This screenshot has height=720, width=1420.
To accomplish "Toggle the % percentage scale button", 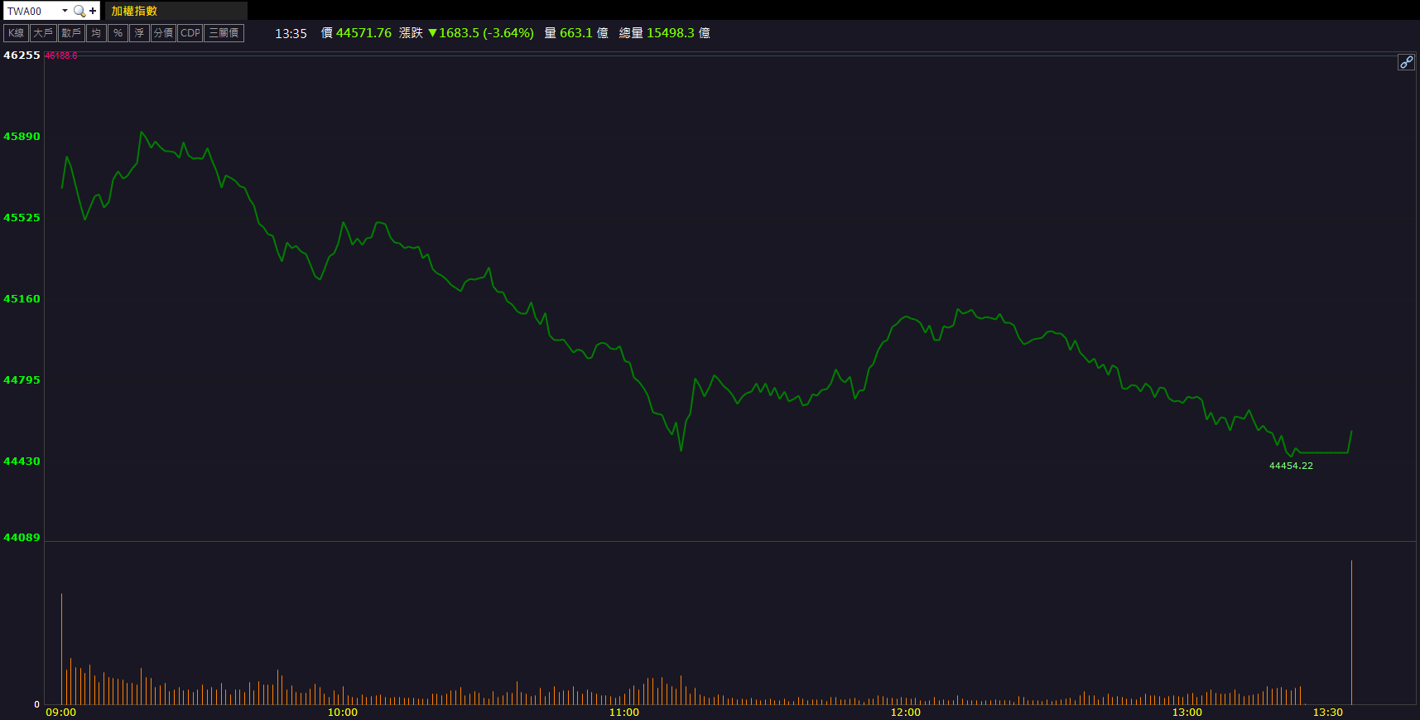I will coord(118,33).
